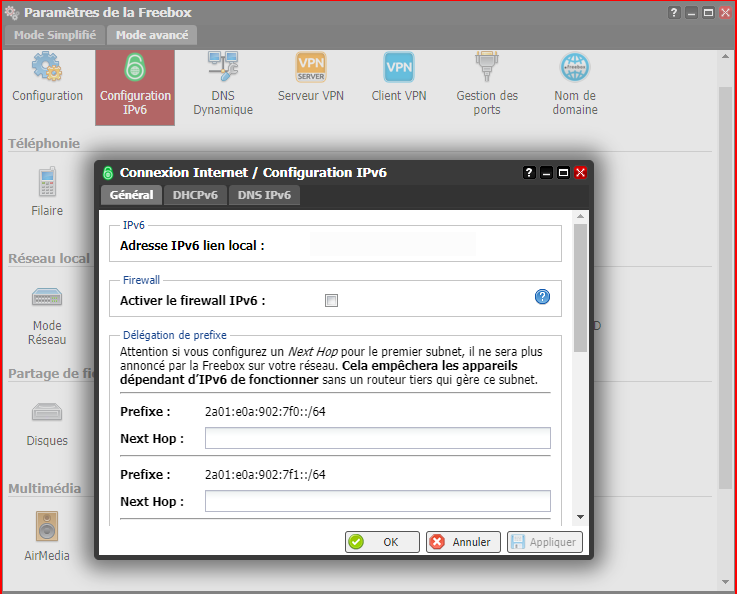737x594 pixels.
Task: Close the Configuration IPv6 dialog
Action: point(580,172)
